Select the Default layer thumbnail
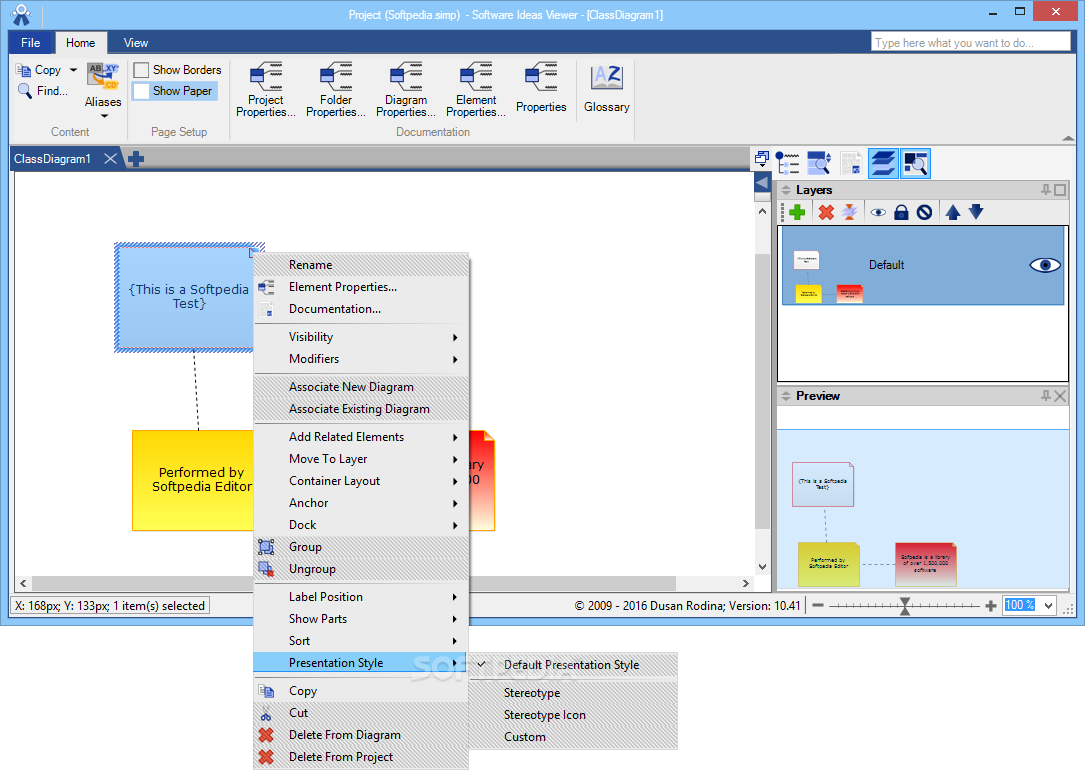The height and width of the screenshot is (770, 1085). [x=828, y=277]
